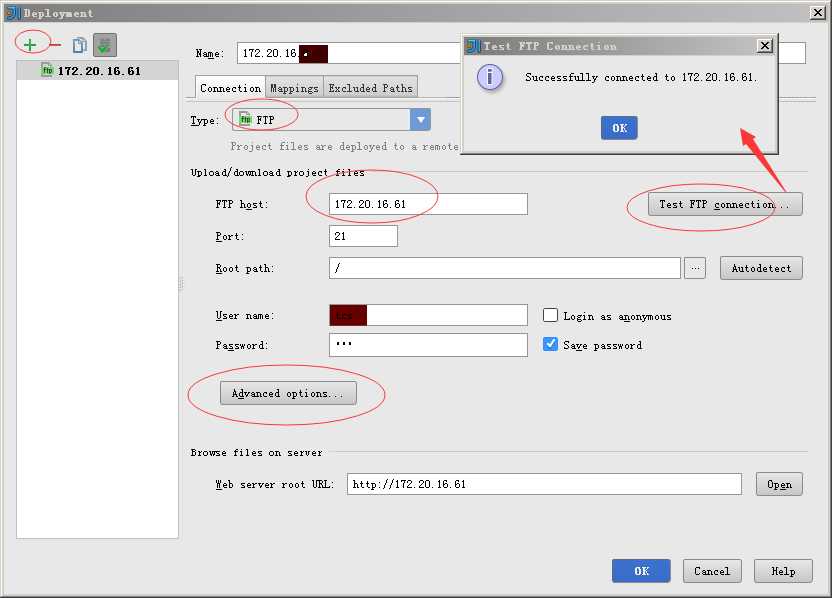
Task: Click the 'Browse files on server' heading
Action: pos(256,453)
